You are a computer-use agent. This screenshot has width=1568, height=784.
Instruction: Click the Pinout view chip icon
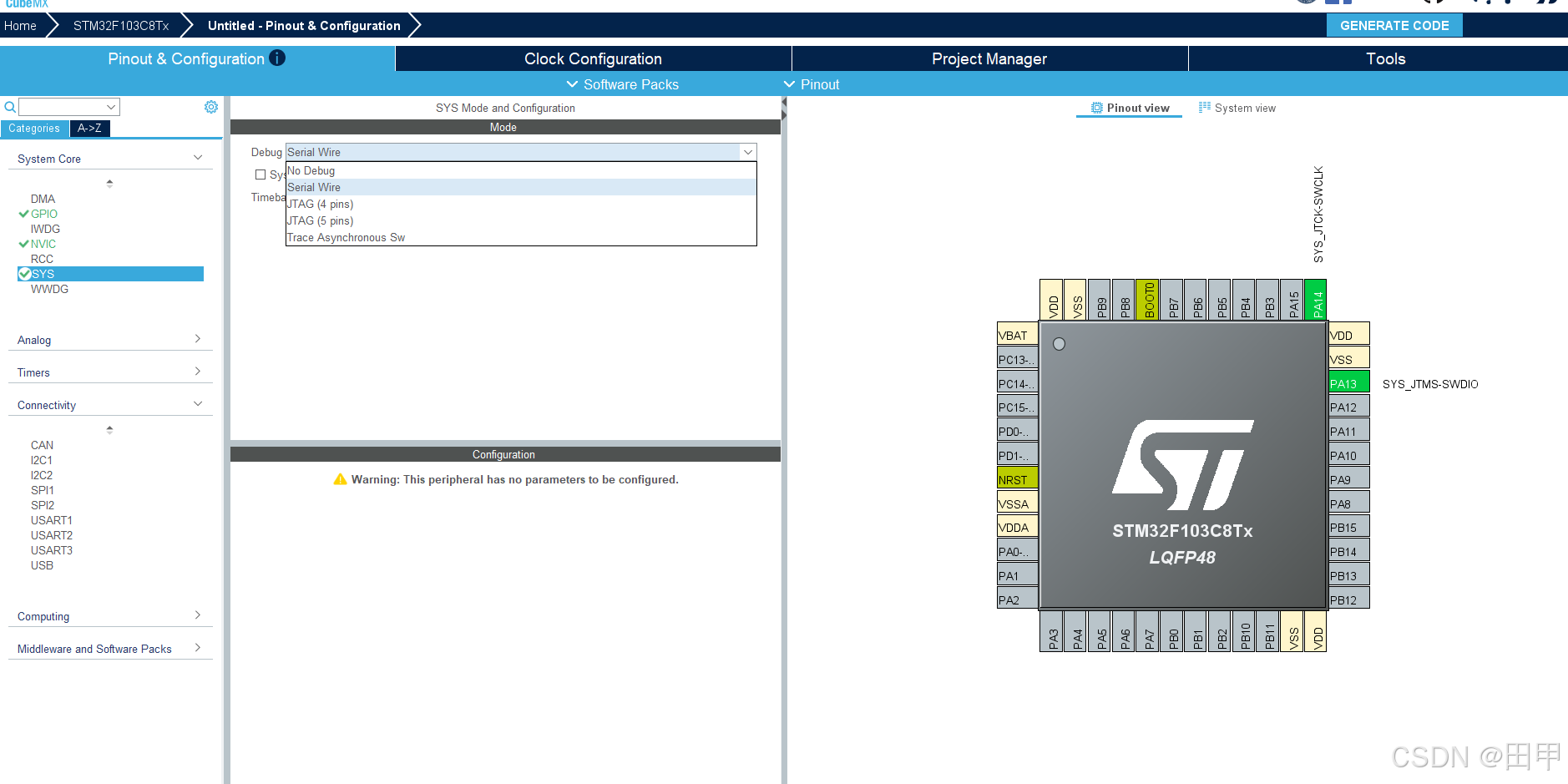click(1097, 108)
